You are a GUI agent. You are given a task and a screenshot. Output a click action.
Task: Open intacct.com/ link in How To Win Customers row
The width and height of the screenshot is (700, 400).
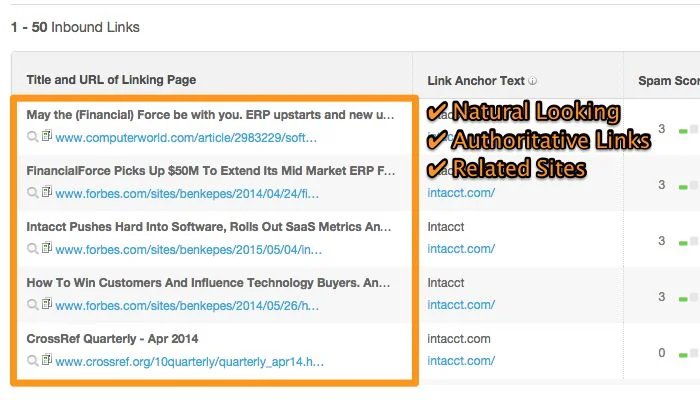(x=461, y=305)
